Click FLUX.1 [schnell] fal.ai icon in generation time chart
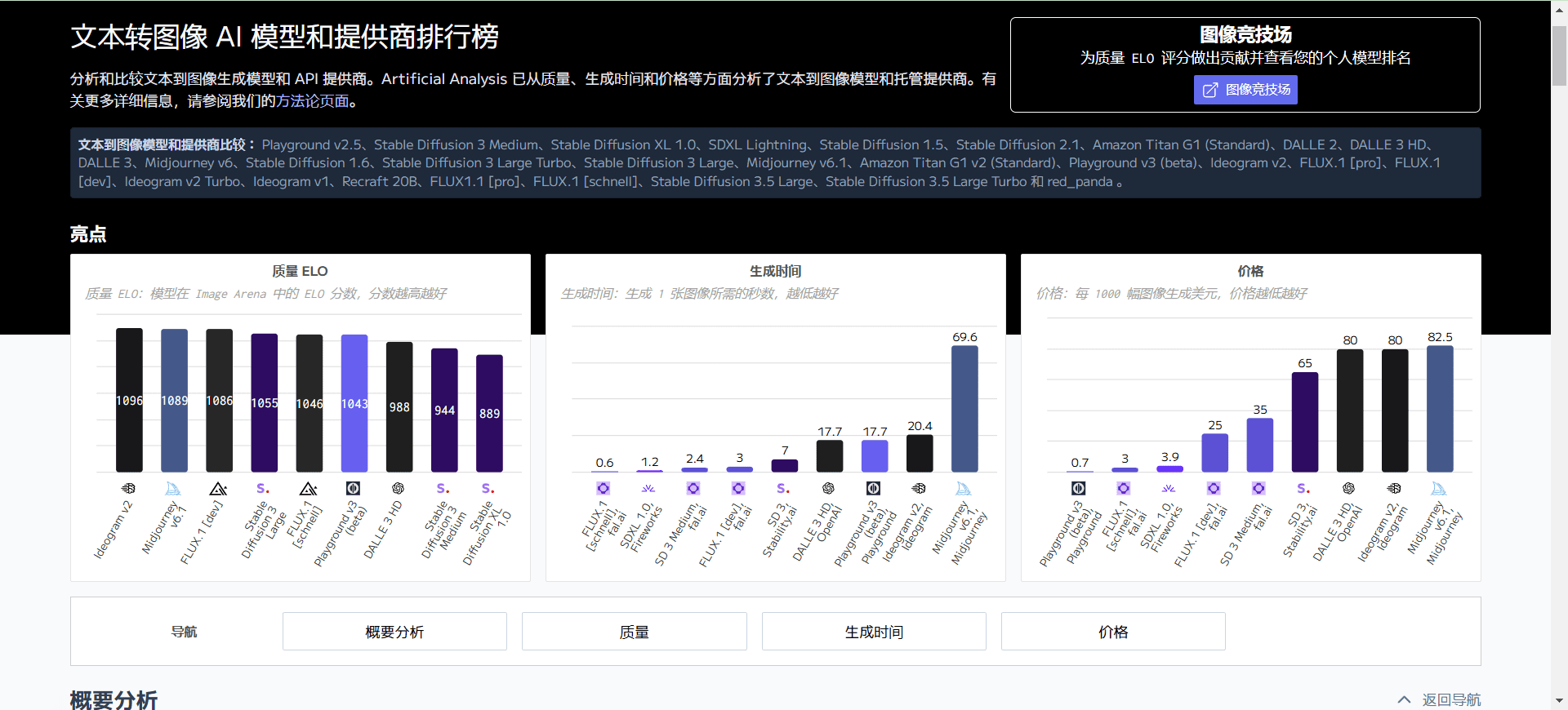 (604, 488)
